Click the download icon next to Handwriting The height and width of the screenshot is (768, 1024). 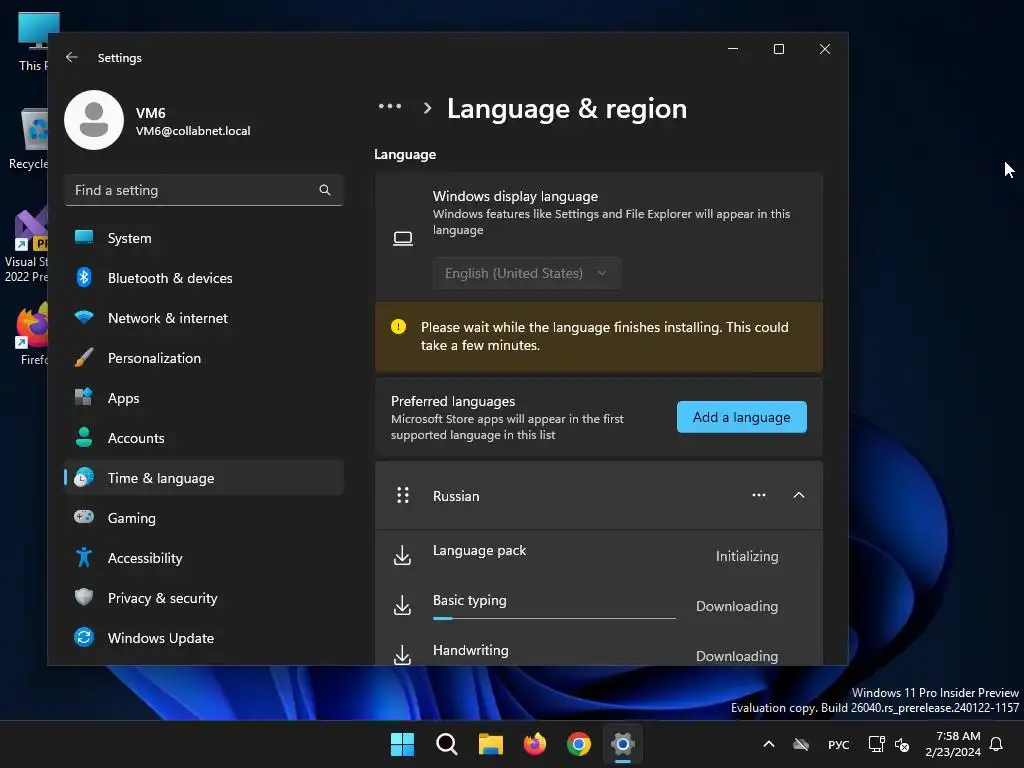402,654
